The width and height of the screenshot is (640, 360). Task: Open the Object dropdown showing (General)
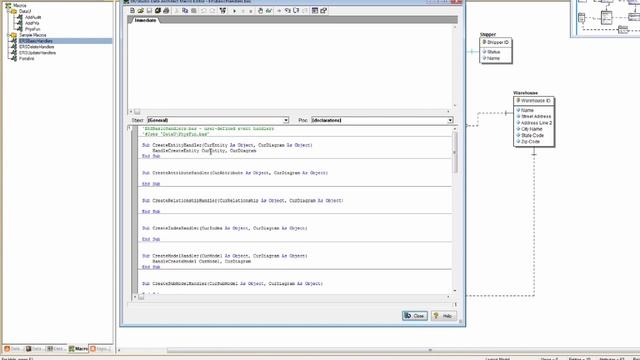[x=286, y=120]
